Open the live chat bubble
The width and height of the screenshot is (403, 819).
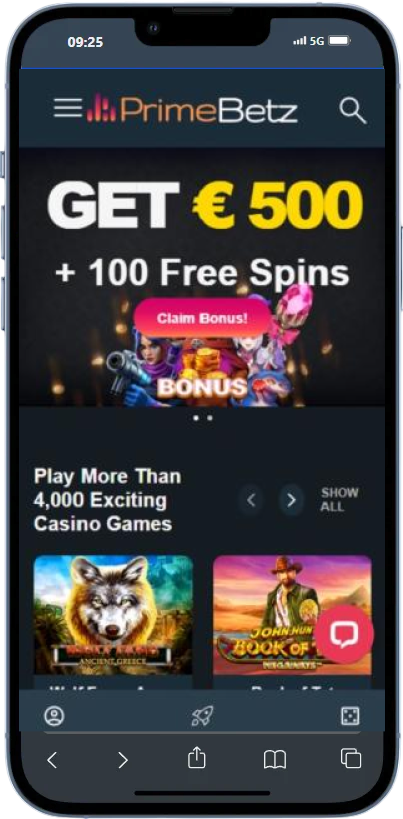pos(344,635)
